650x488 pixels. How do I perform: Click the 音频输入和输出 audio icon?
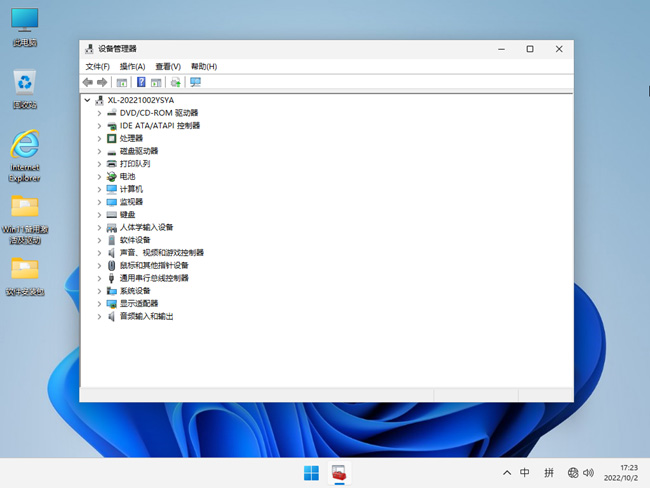[112, 316]
